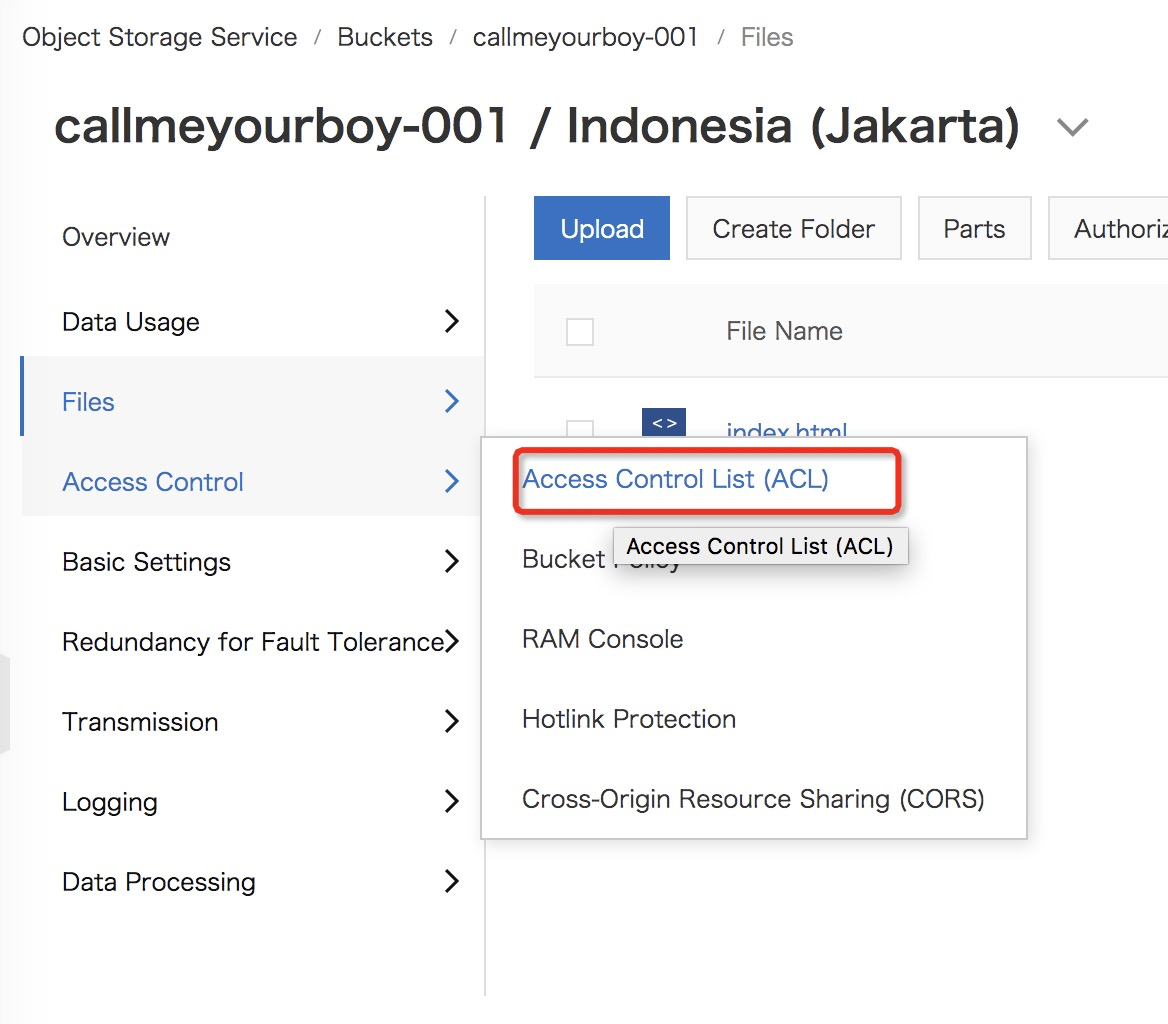Select Access Control List (ACL) menu entry
1168x1024 pixels.
[x=675, y=480]
